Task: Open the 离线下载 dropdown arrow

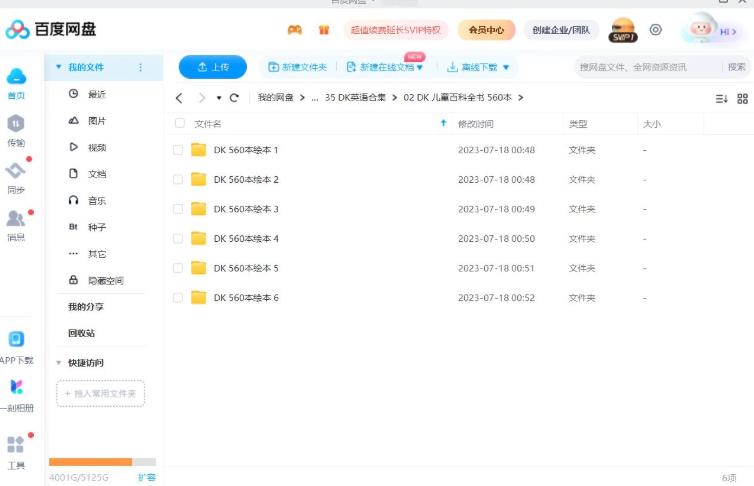Action: pos(506,67)
